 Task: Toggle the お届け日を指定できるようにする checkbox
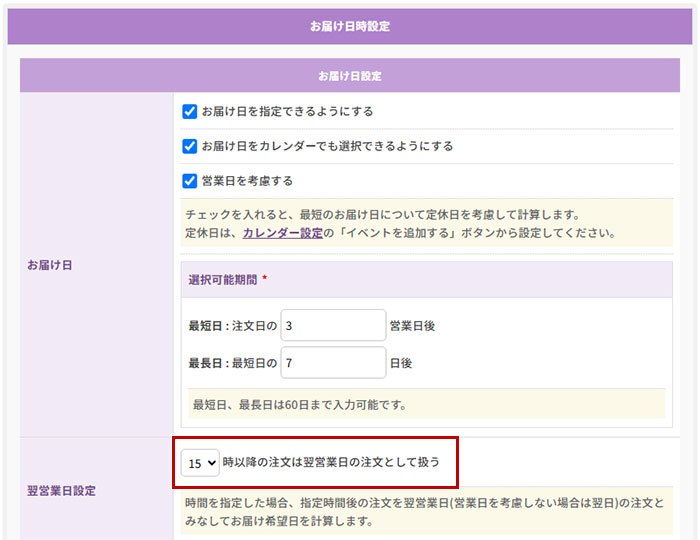[189, 112]
